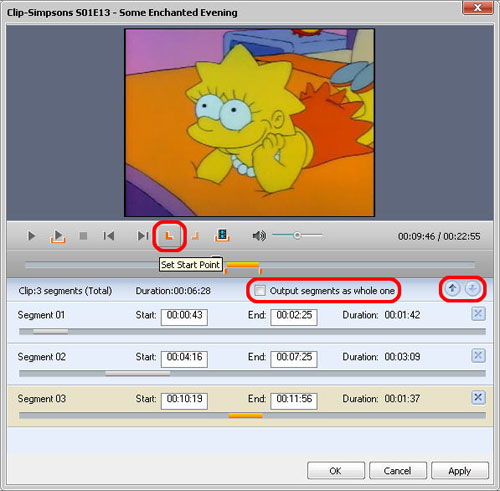Click the Apply button
Image resolution: width=500 pixels, height=491 pixels.
pos(460,471)
